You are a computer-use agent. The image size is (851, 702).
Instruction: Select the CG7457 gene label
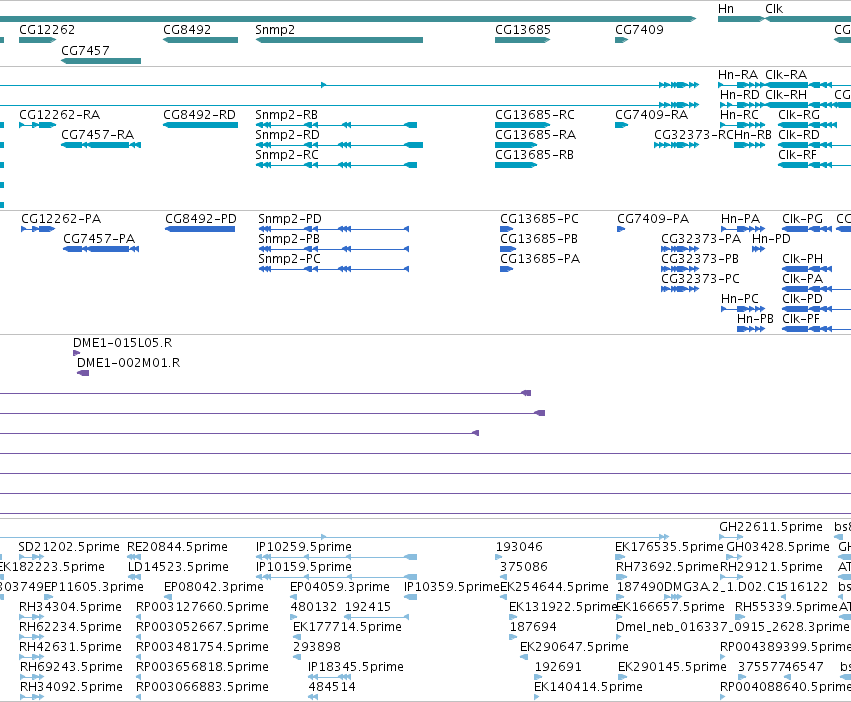pyautogui.click(x=85, y=50)
